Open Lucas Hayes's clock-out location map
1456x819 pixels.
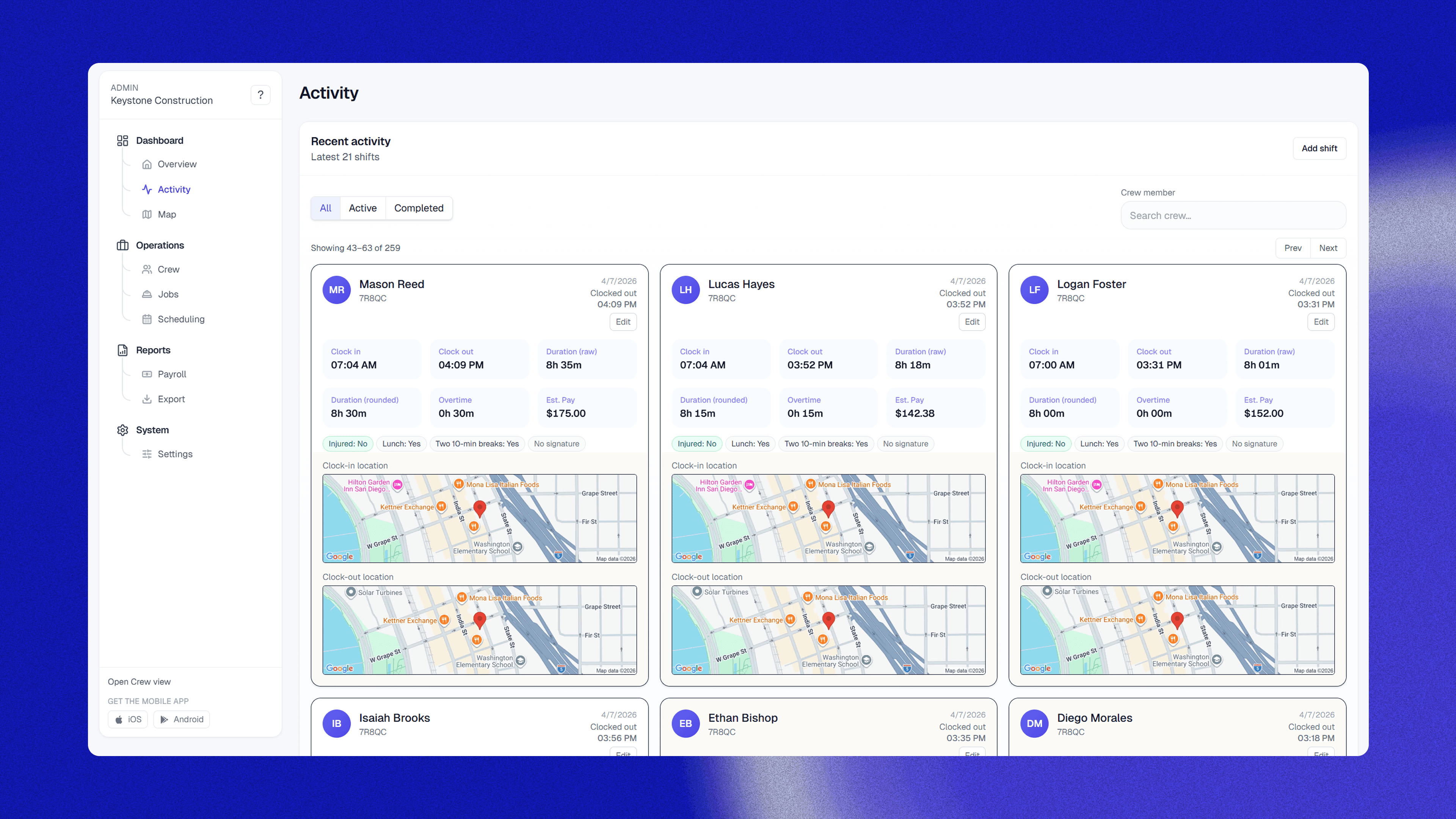(828, 630)
